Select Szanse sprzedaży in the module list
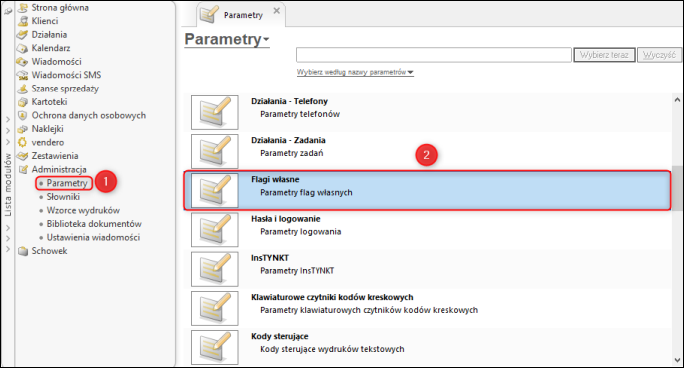 (x=65, y=89)
